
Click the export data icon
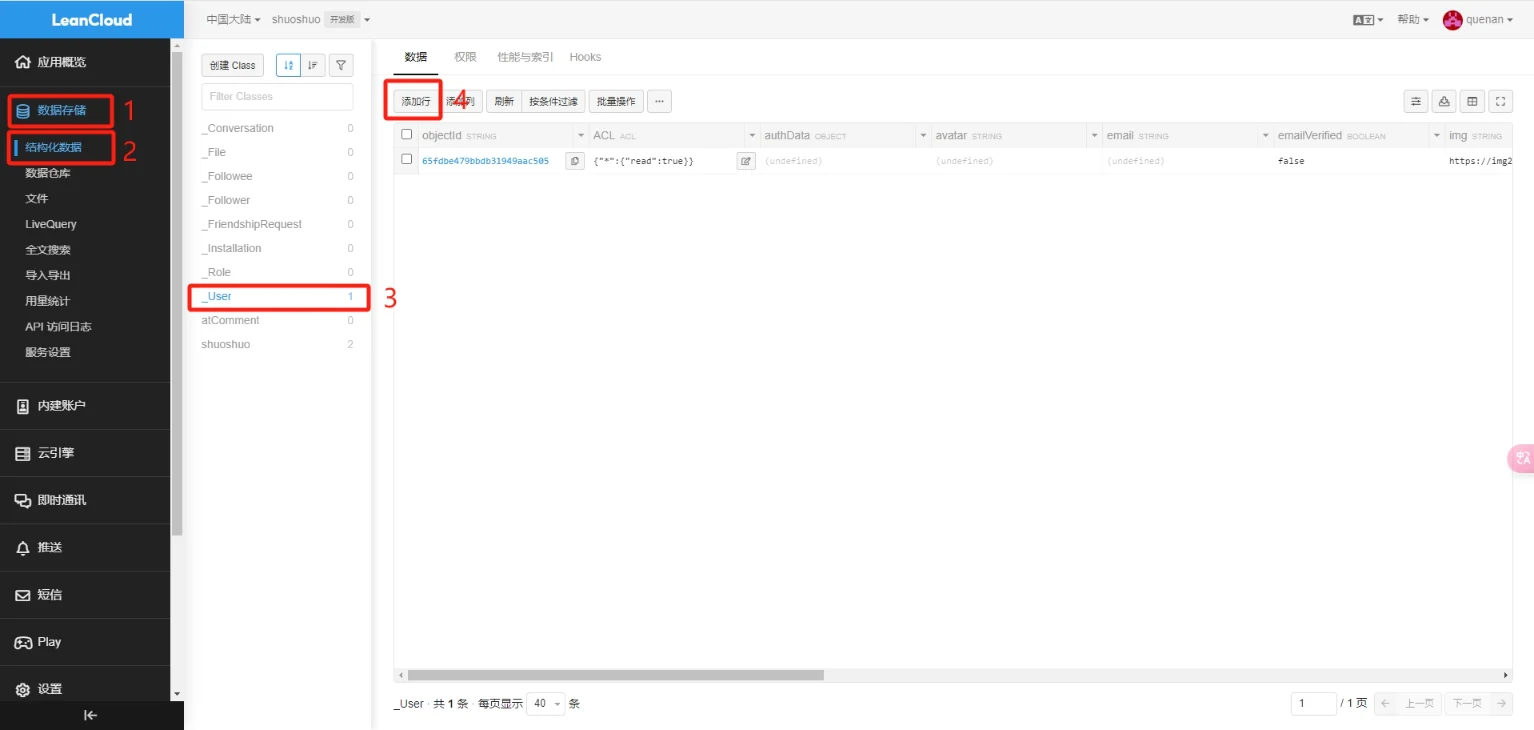pyautogui.click(x=1443, y=101)
